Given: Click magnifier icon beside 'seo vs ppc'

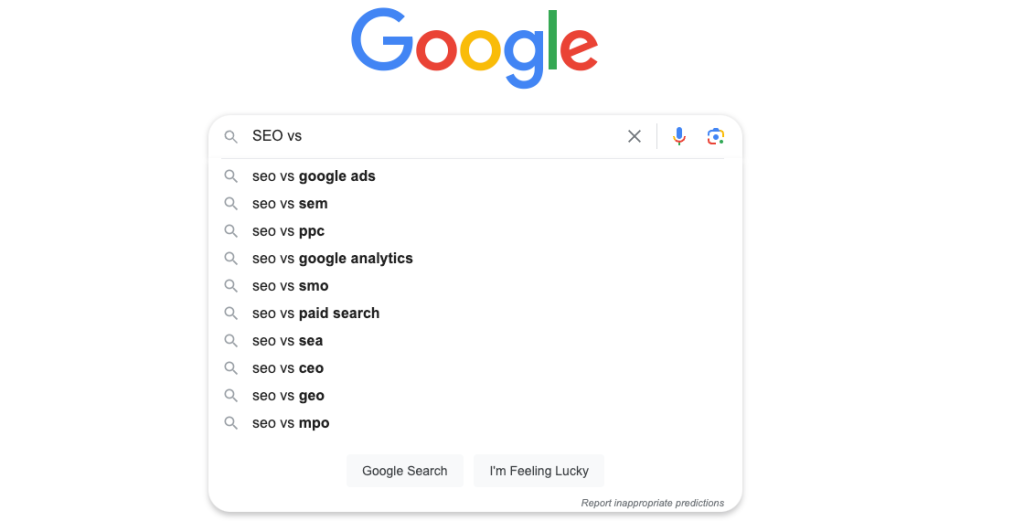Looking at the screenshot, I should (231, 230).
